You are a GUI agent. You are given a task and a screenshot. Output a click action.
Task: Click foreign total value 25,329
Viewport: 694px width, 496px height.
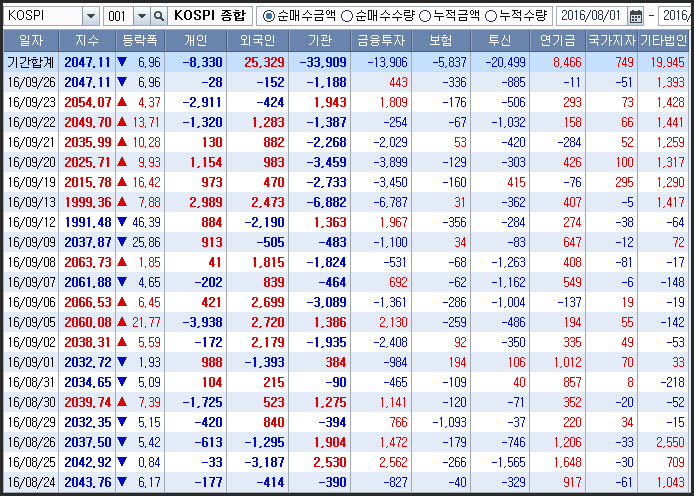coord(264,62)
